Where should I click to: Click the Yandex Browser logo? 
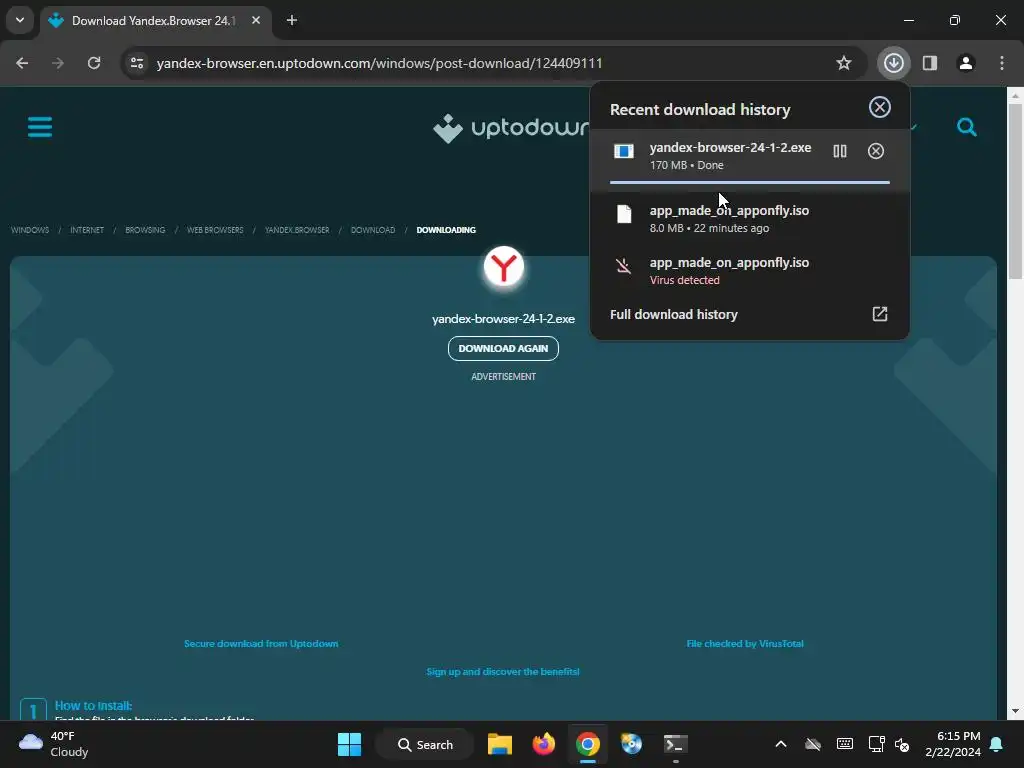click(504, 267)
